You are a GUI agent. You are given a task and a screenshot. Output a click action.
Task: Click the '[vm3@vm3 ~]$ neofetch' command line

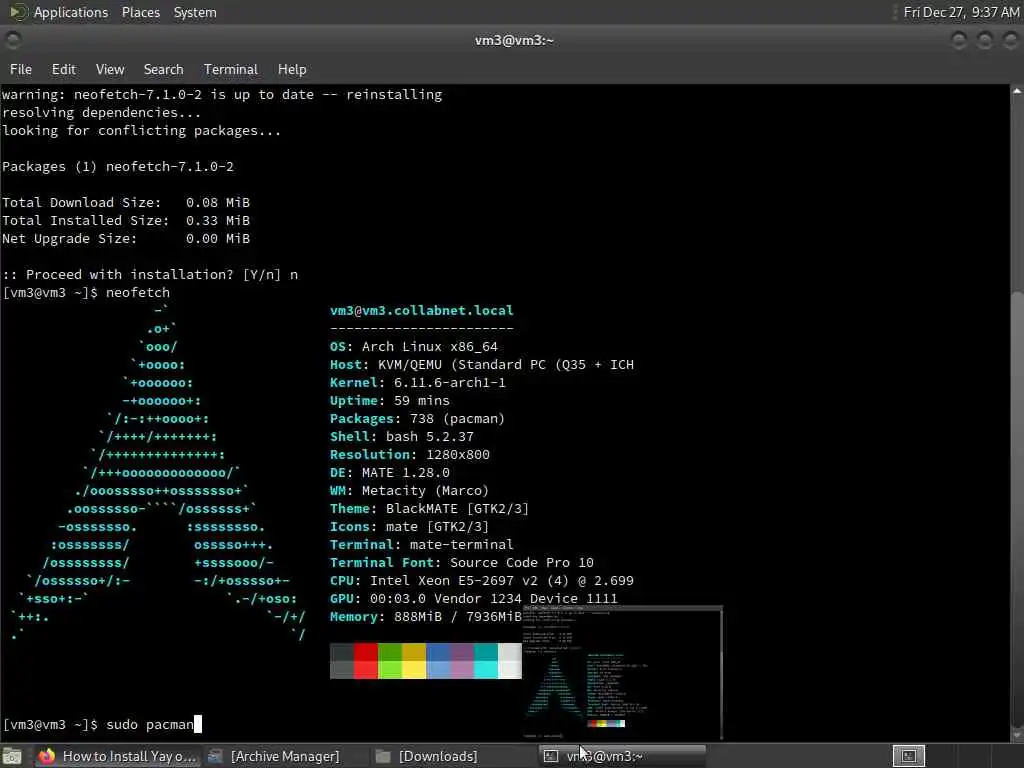[x=86, y=293]
